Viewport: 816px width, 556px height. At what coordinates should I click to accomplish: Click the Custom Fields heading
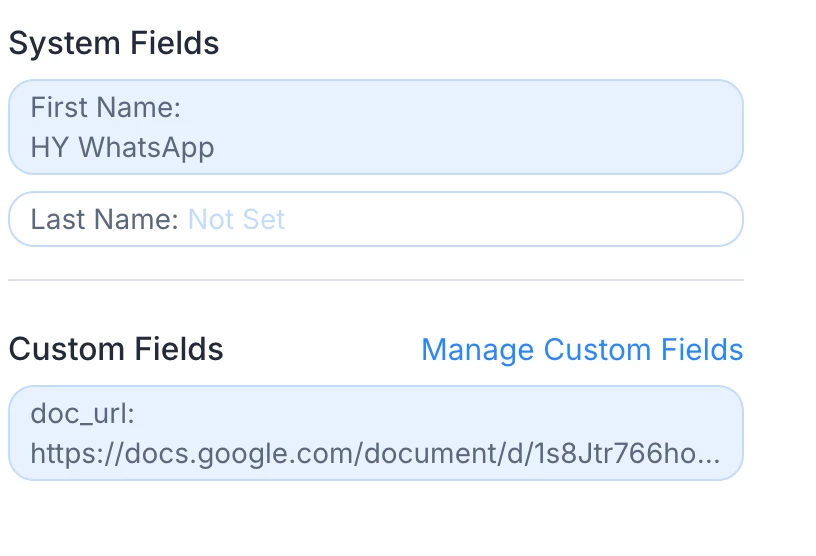click(x=116, y=350)
